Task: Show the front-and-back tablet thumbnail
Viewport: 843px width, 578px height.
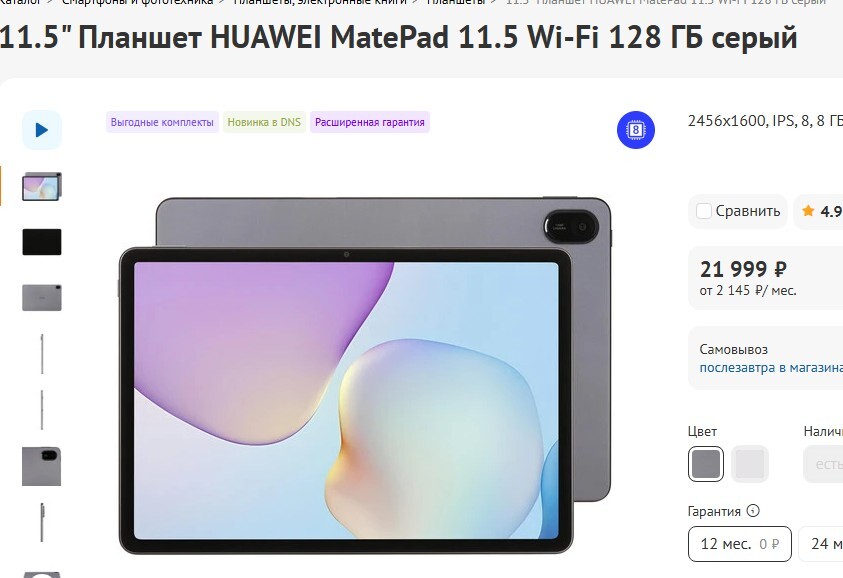Action: [x=42, y=186]
